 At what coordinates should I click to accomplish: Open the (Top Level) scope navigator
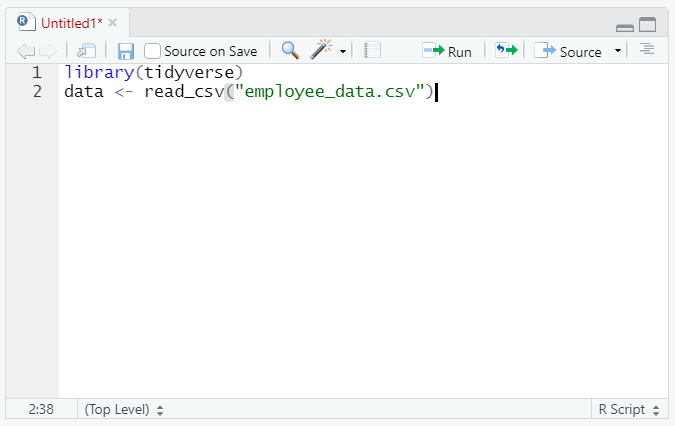124,409
